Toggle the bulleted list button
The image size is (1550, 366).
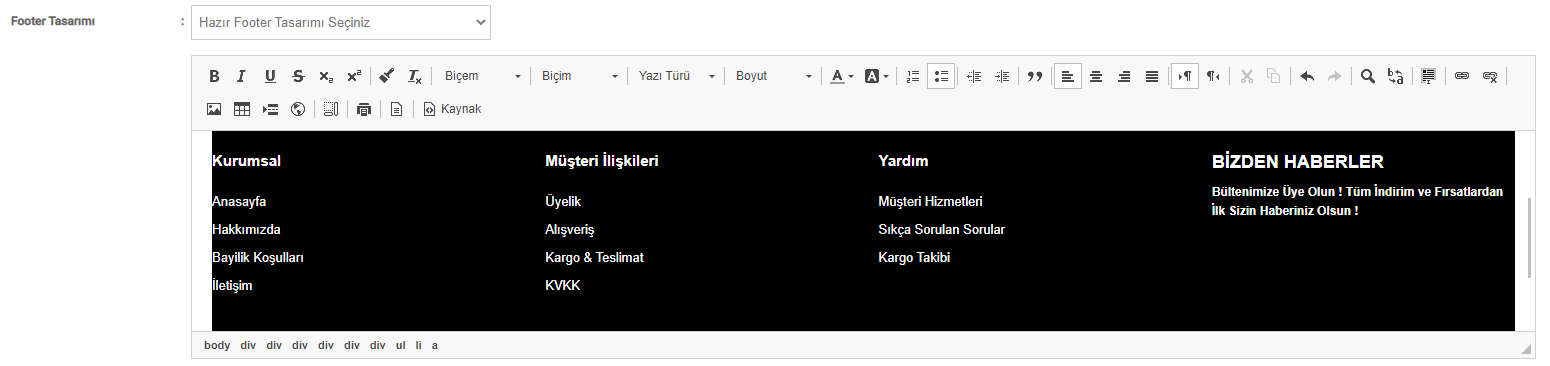click(x=940, y=76)
